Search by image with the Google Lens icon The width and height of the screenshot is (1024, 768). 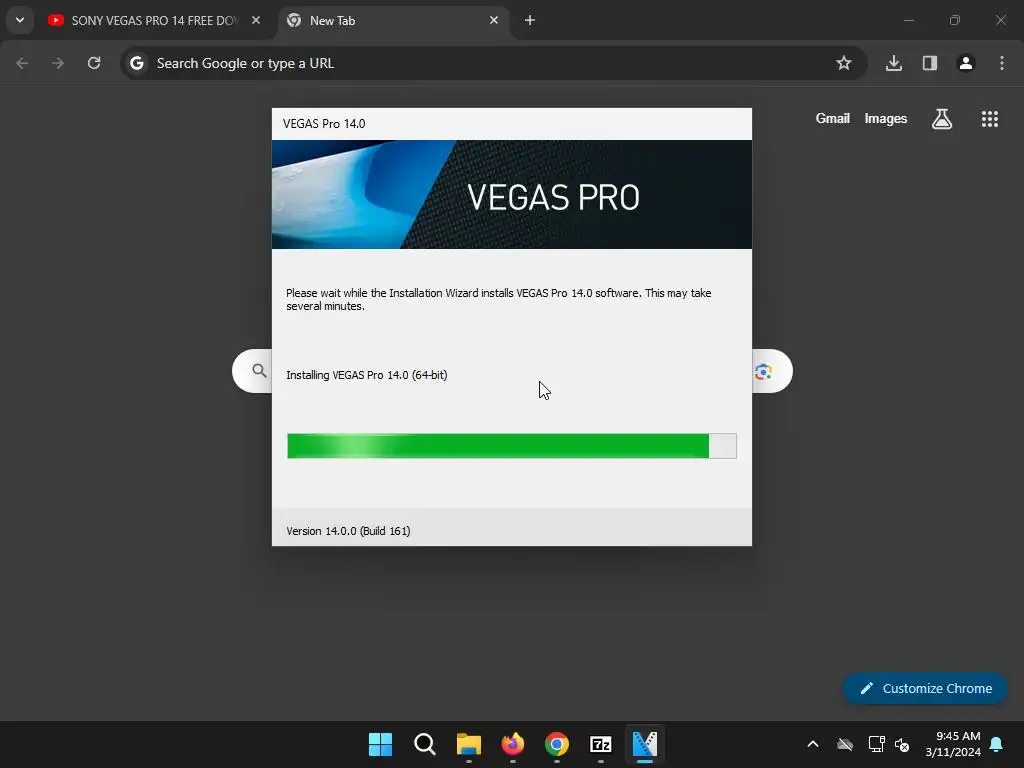763,372
